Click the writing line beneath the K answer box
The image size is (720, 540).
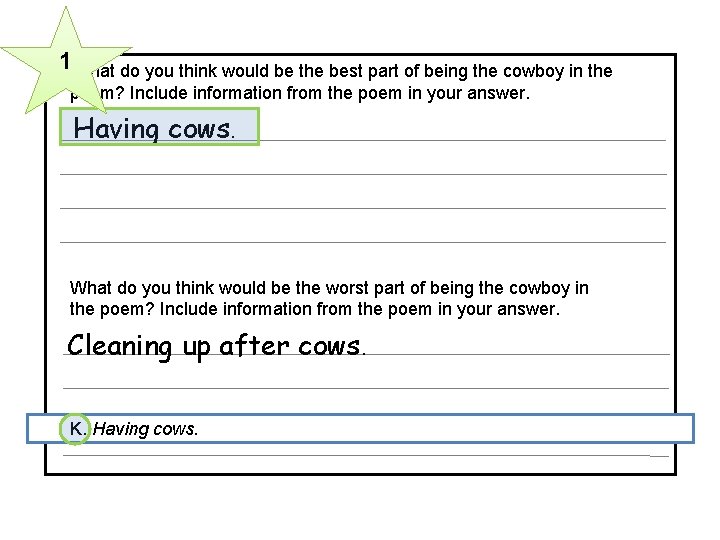click(363, 455)
